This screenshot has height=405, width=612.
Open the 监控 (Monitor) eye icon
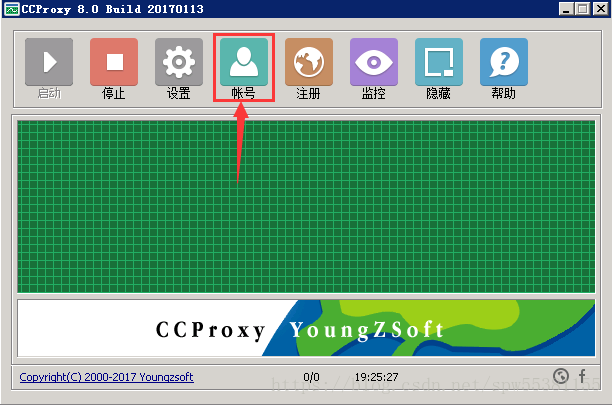[x=374, y=62]
